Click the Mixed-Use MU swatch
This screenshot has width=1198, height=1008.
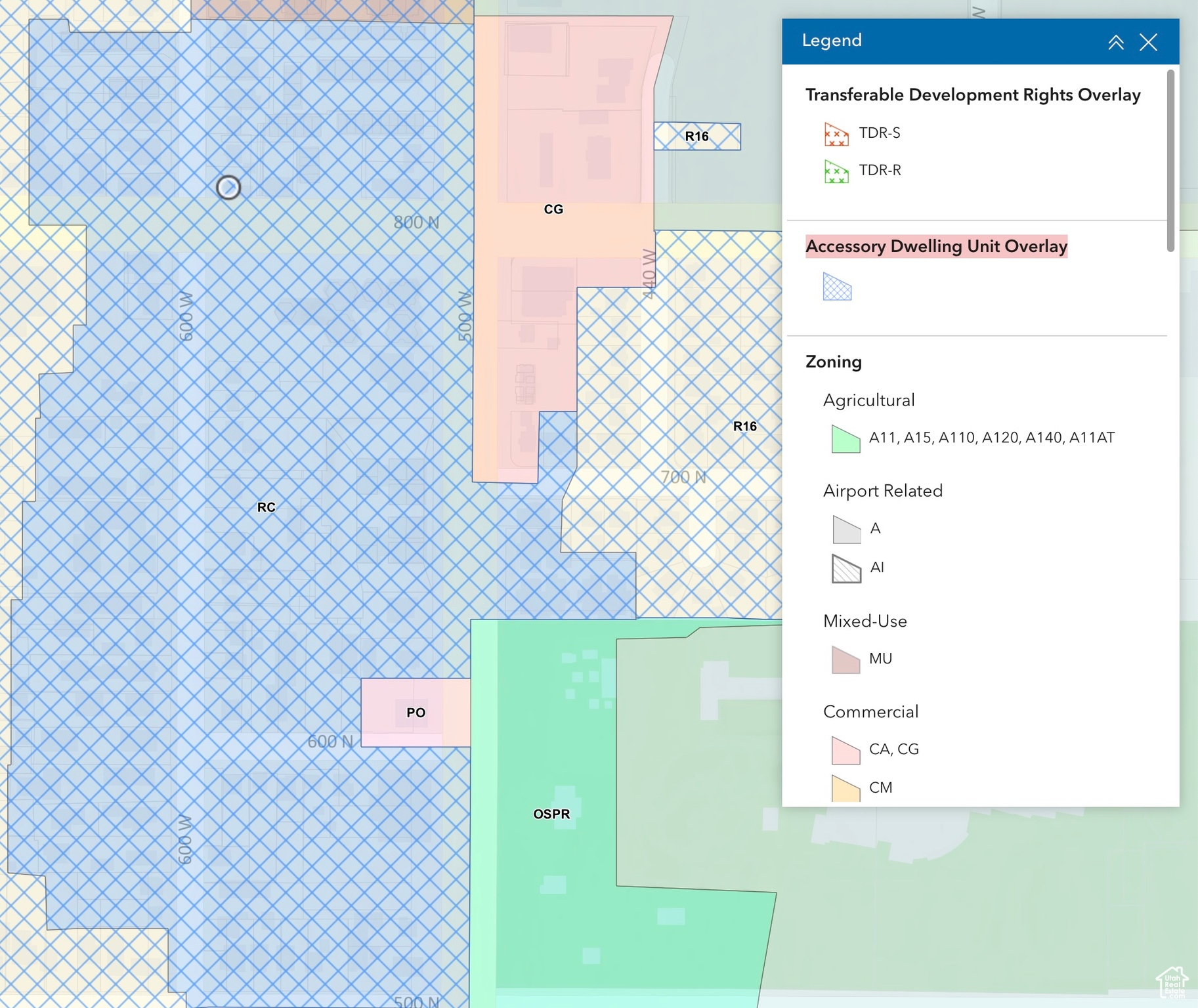(845, 660)
